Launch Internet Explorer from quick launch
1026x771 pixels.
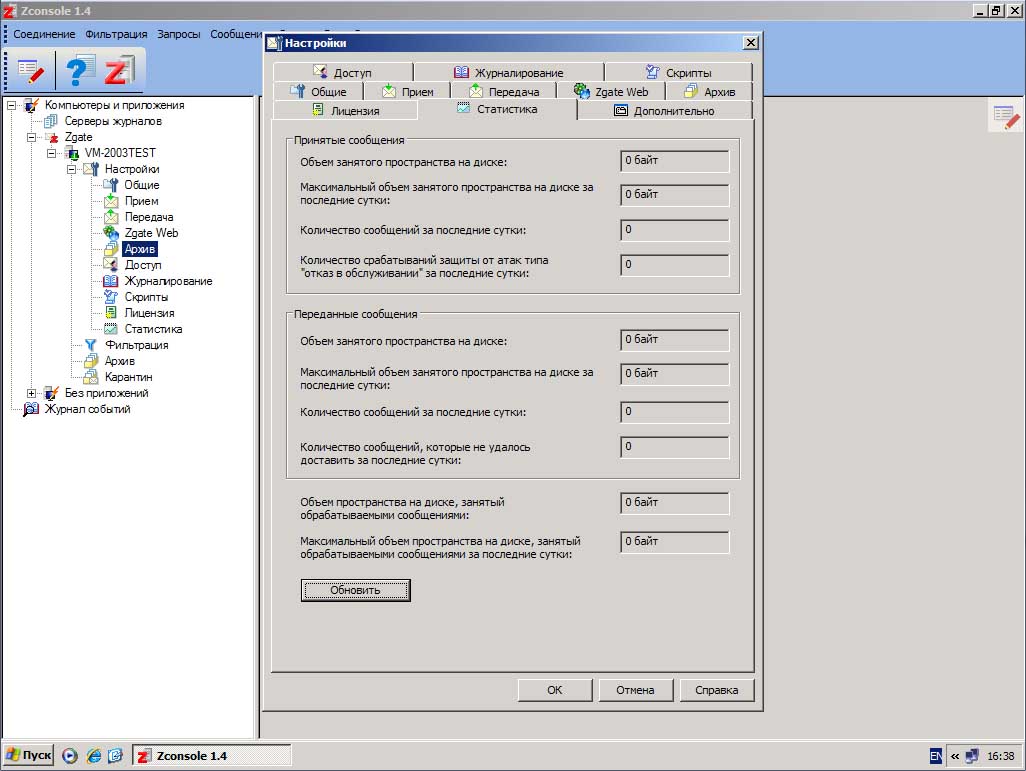pyautogui.click(x=94, y=756)
